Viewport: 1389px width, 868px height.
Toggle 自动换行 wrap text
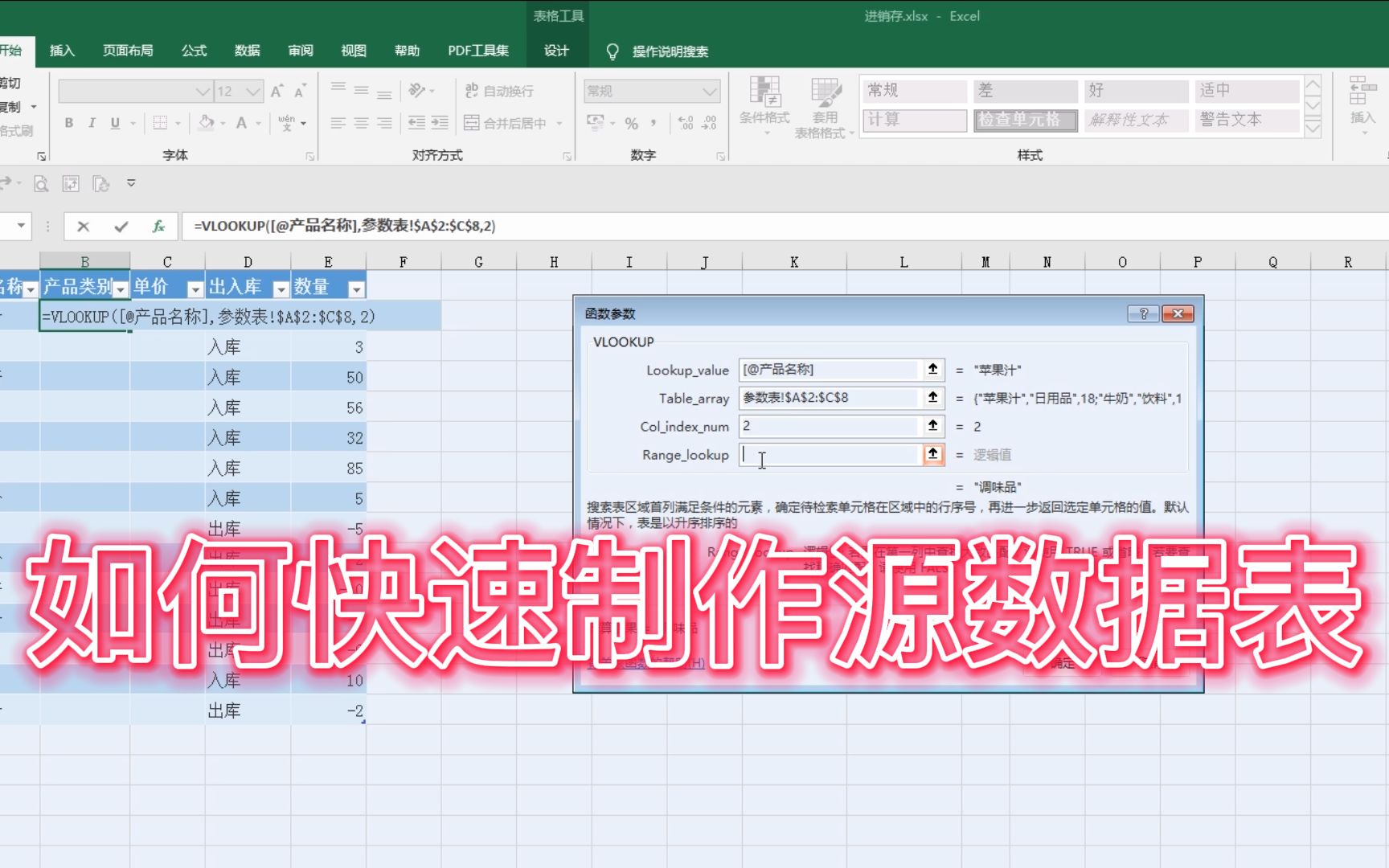pyautogui.click(x=499, y=91)
